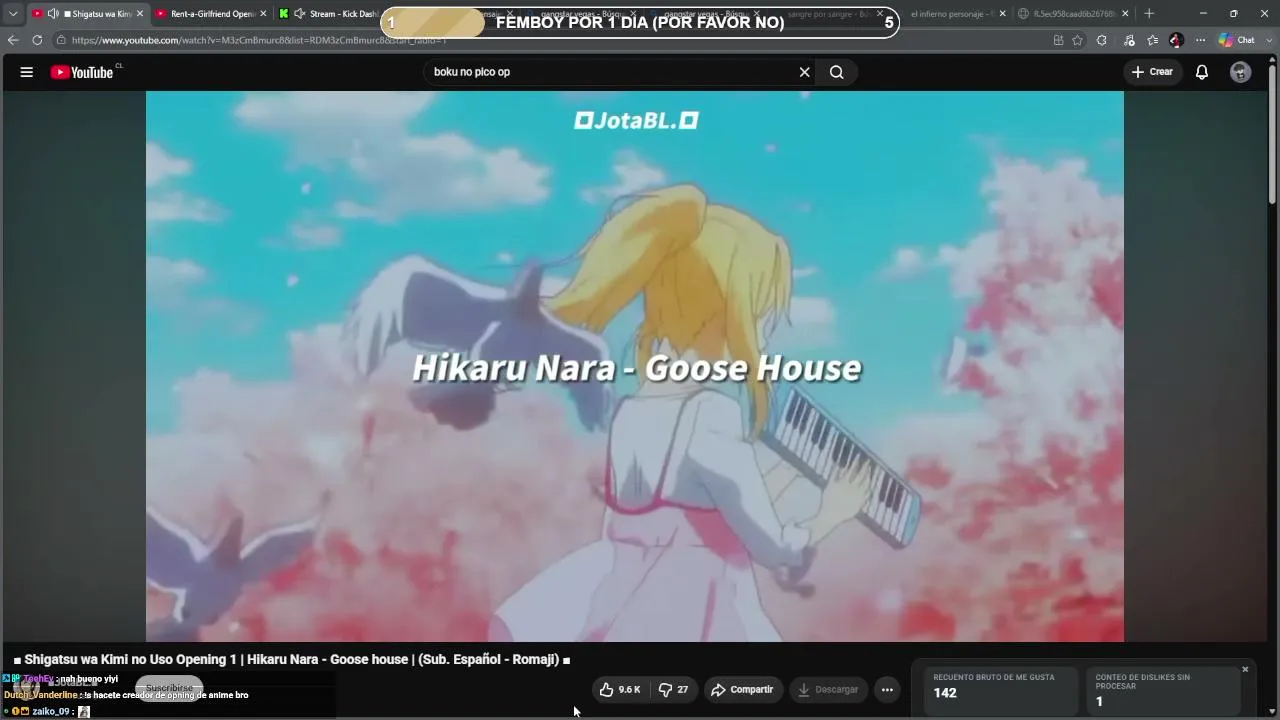This screenshot has width=1280, height=720.
Task: Share the video with Compartir
Action: click(742, 690)
